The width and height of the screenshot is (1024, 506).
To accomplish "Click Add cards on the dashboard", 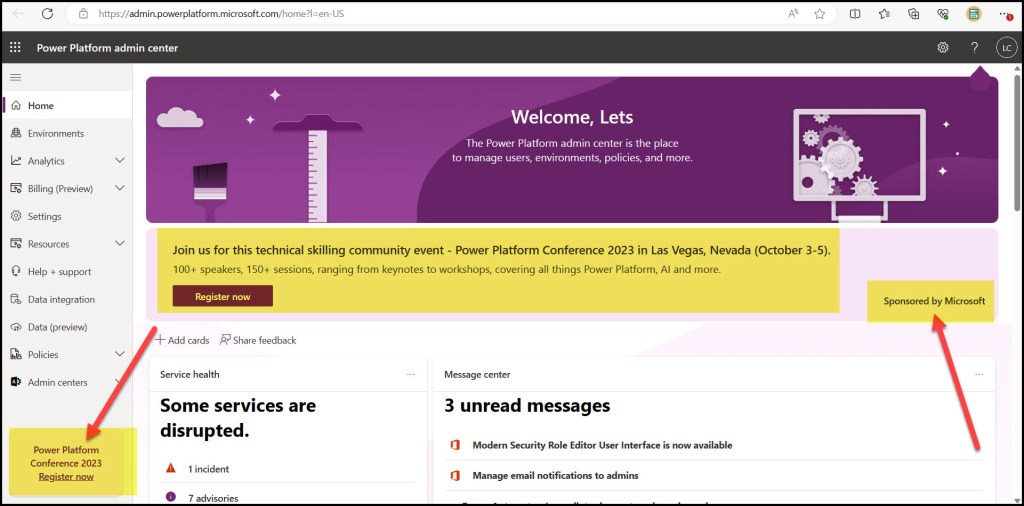I will pos(182,340).
